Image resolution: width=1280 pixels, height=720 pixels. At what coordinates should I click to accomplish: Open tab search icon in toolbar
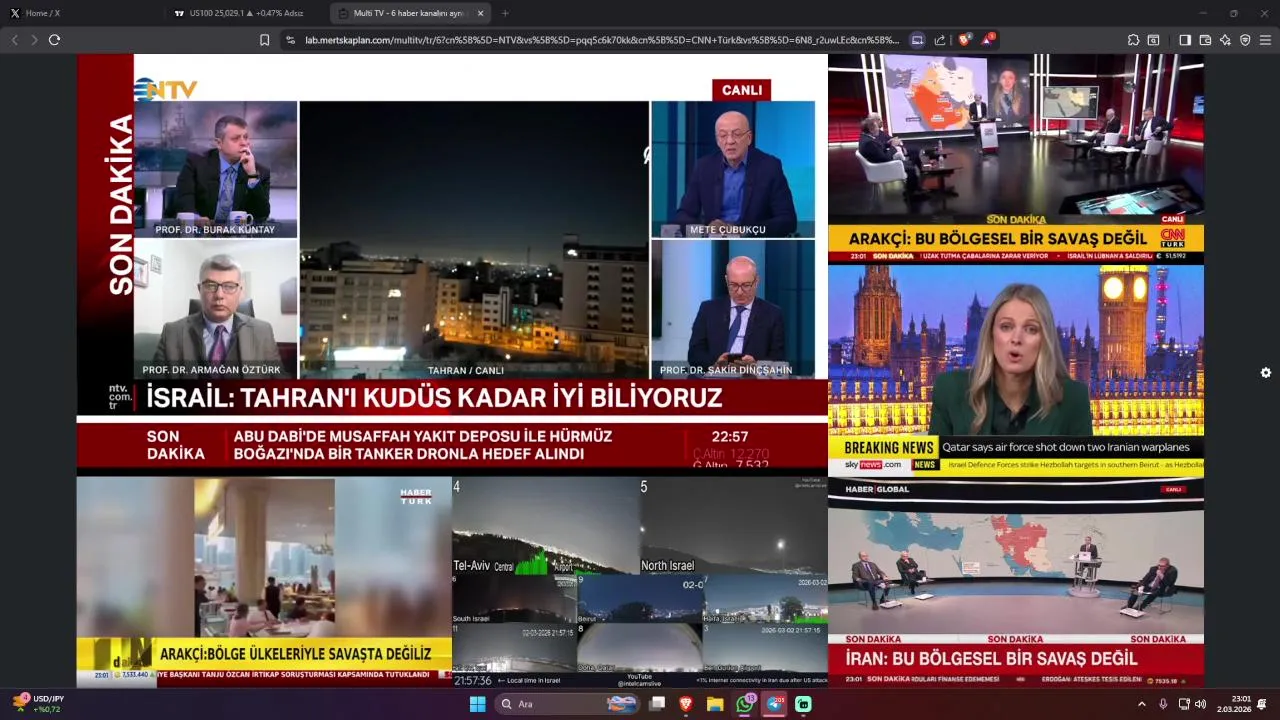point(1153,40)
